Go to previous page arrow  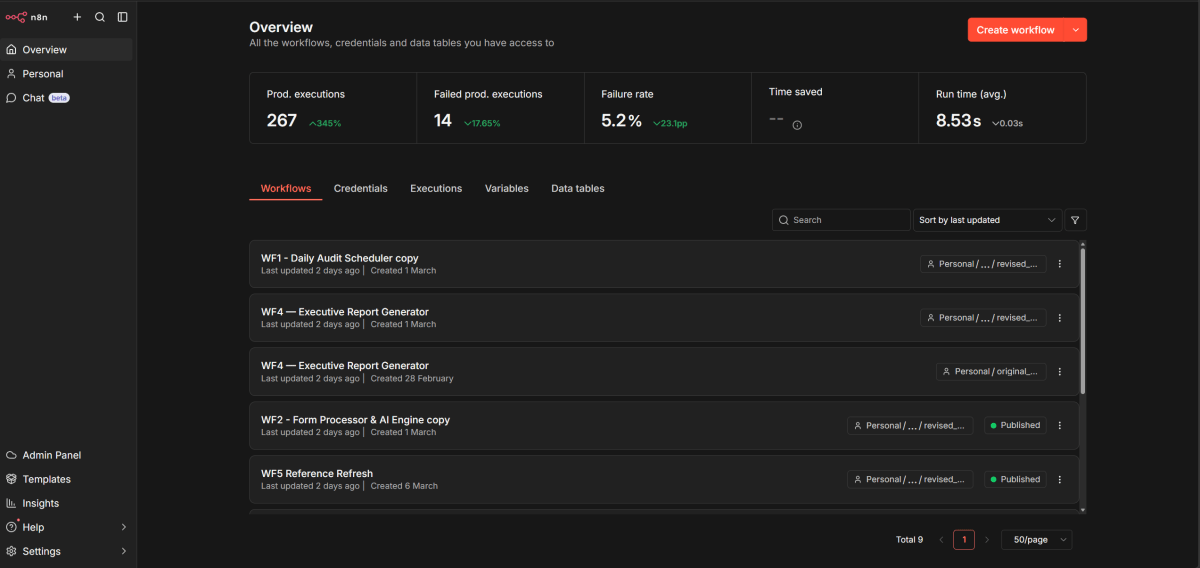(941, 540)
